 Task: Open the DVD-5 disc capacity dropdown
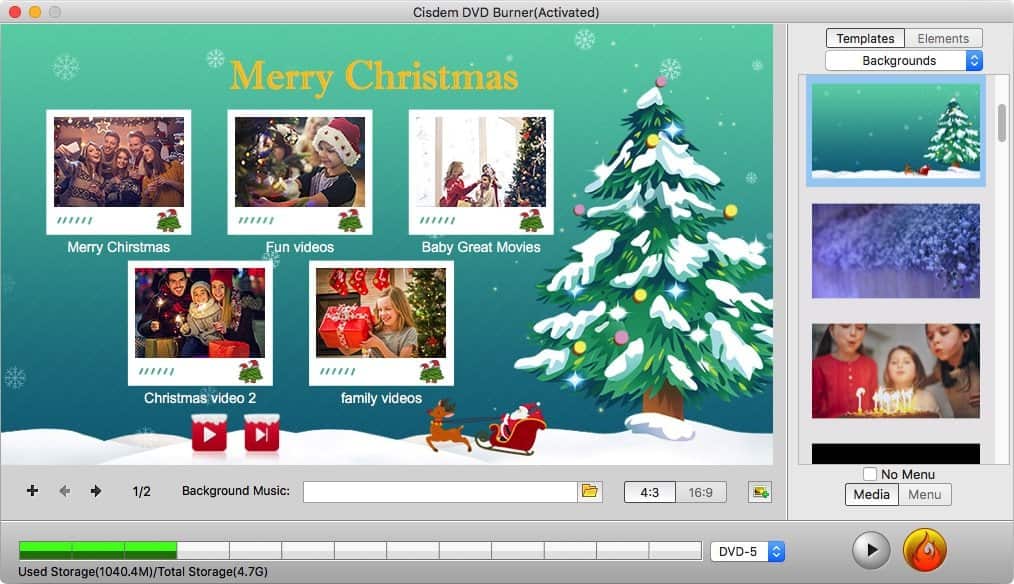point(746,550)
